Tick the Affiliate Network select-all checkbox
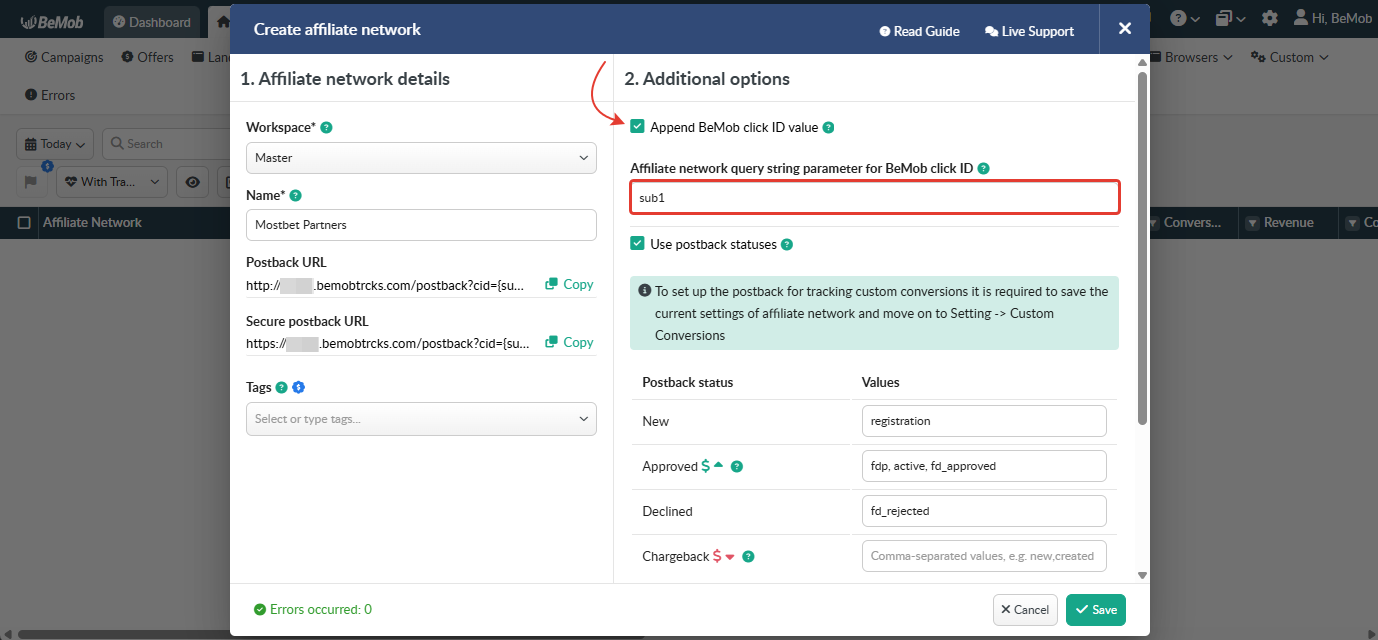This screenshot has width=1378, height=640. pyautogui.click(x=24, y=223)
